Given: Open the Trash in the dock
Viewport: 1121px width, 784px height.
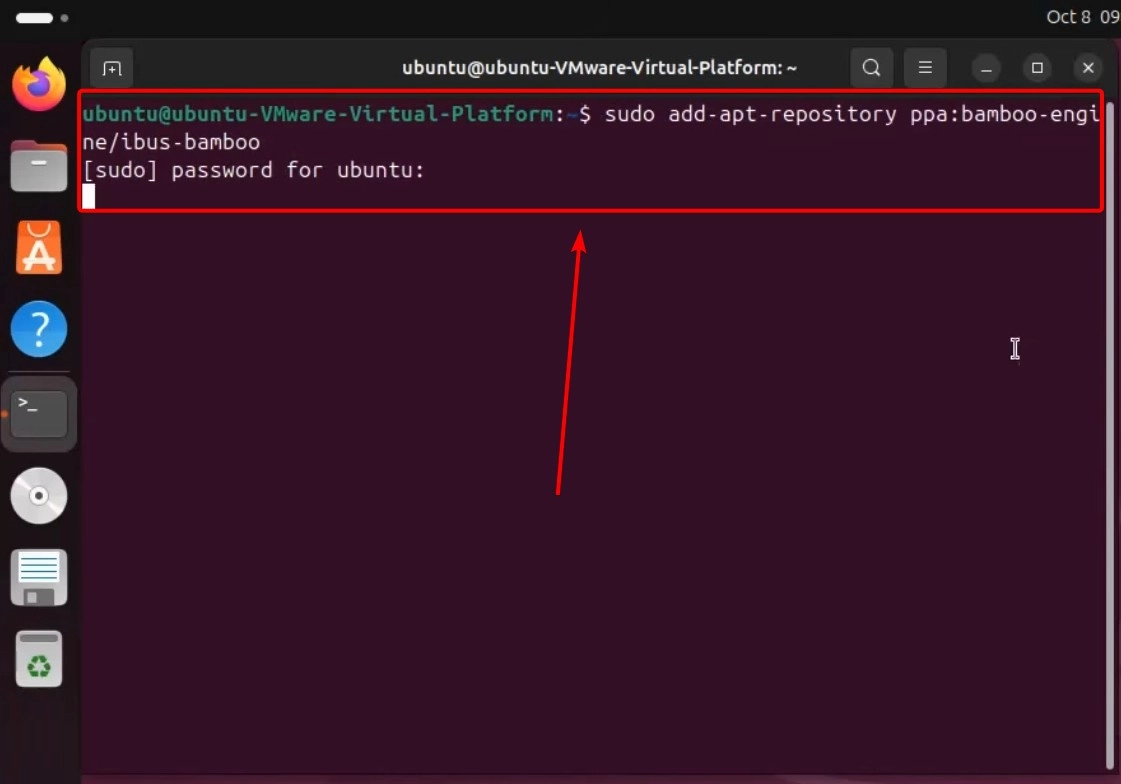Looking at the screenshot, I should [x=39, y=659].
